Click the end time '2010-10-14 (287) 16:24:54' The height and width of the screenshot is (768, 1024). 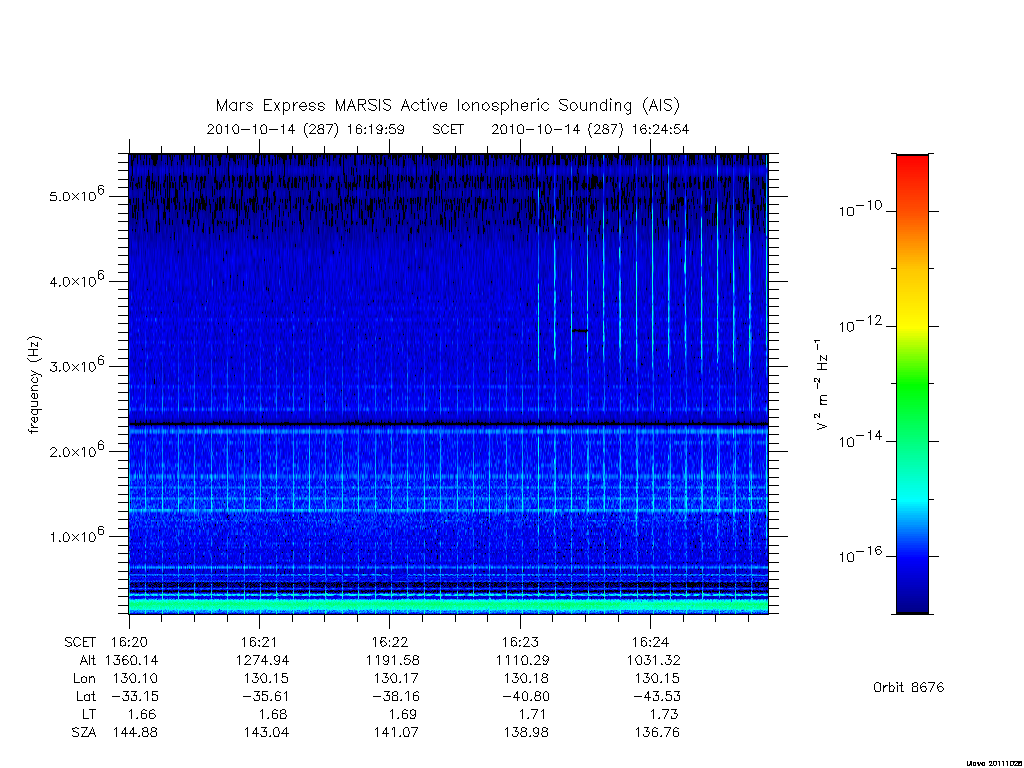coord(590,129)
